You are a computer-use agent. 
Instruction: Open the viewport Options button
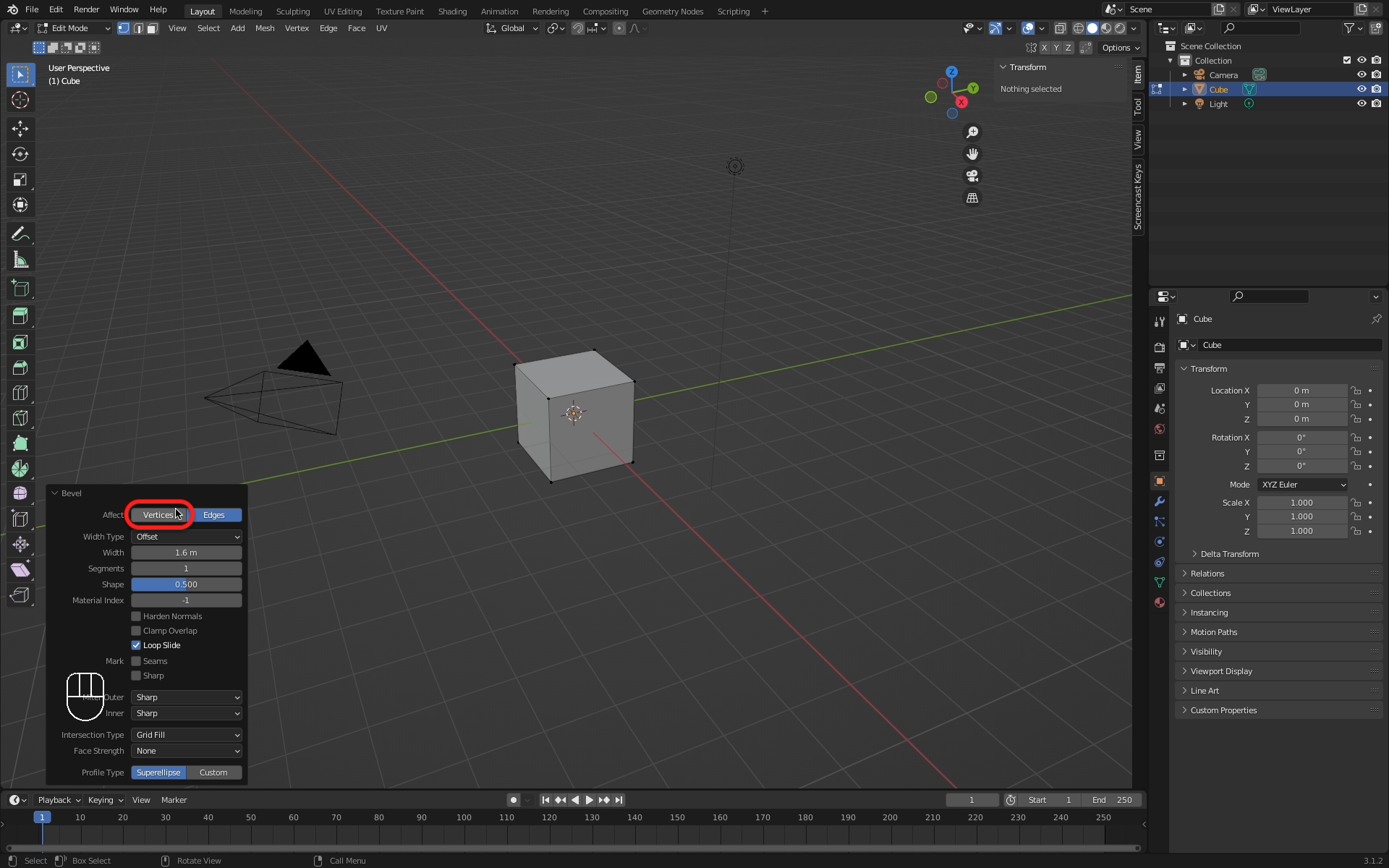click(1120, 48)
